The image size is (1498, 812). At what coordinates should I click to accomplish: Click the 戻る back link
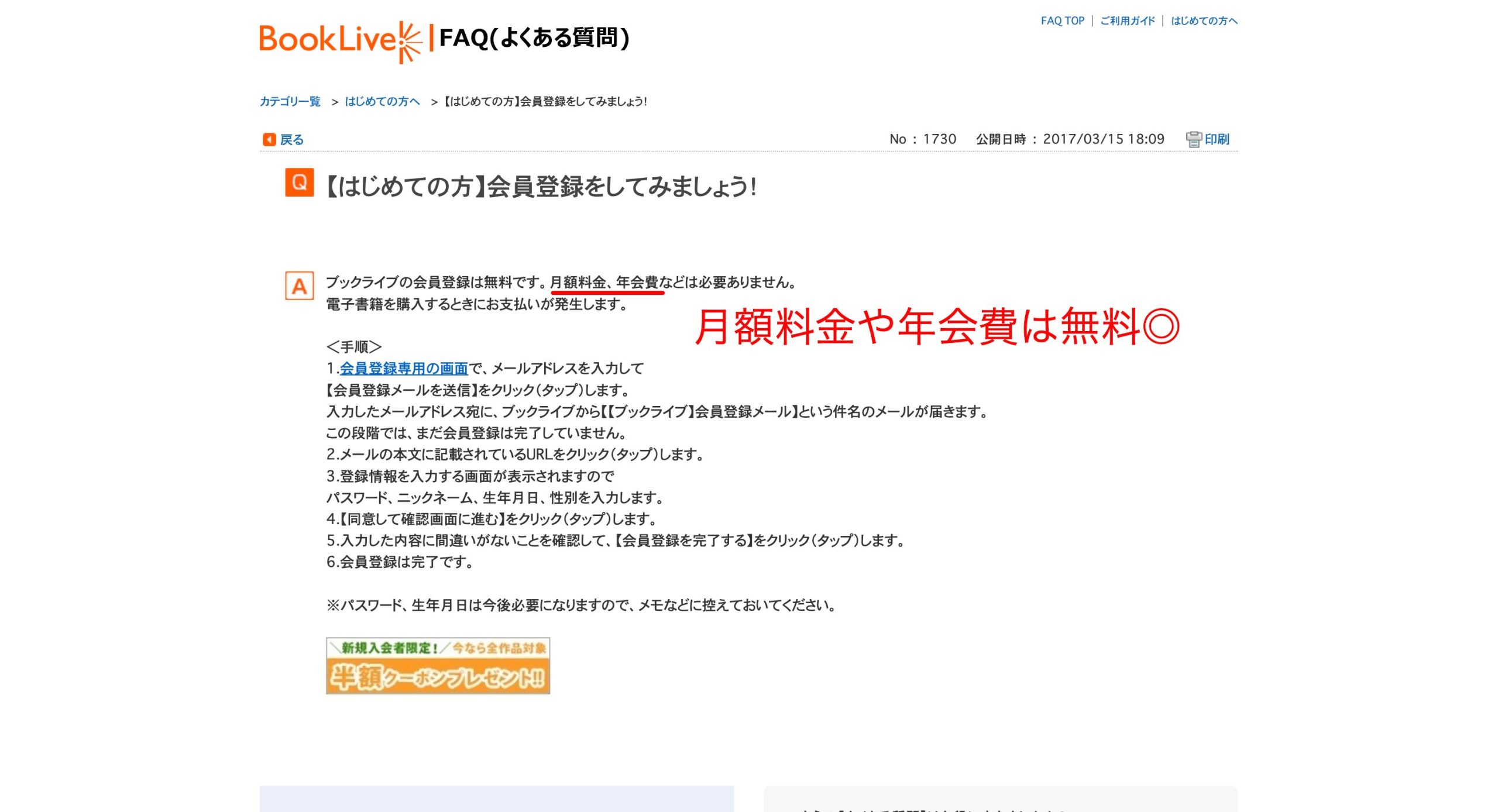[x=291, y=140]
